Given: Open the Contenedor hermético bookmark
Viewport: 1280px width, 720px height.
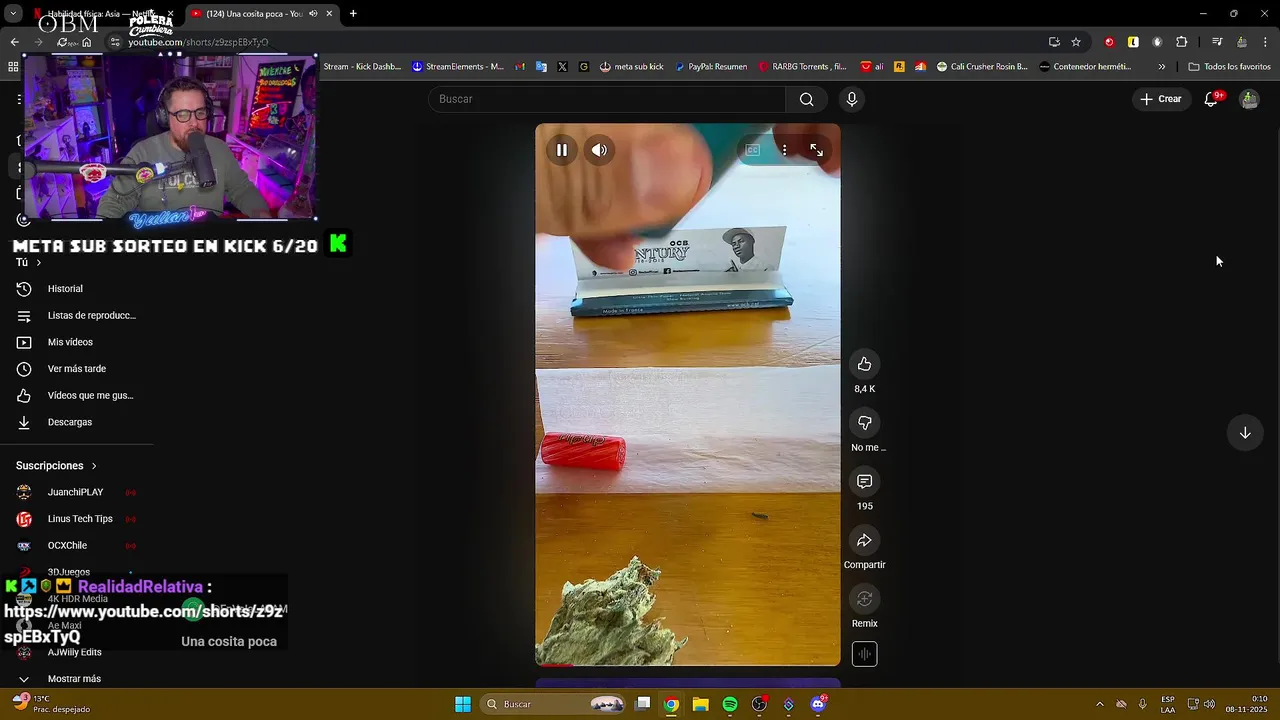Looking at the screenshot, I should (1086, 67).
